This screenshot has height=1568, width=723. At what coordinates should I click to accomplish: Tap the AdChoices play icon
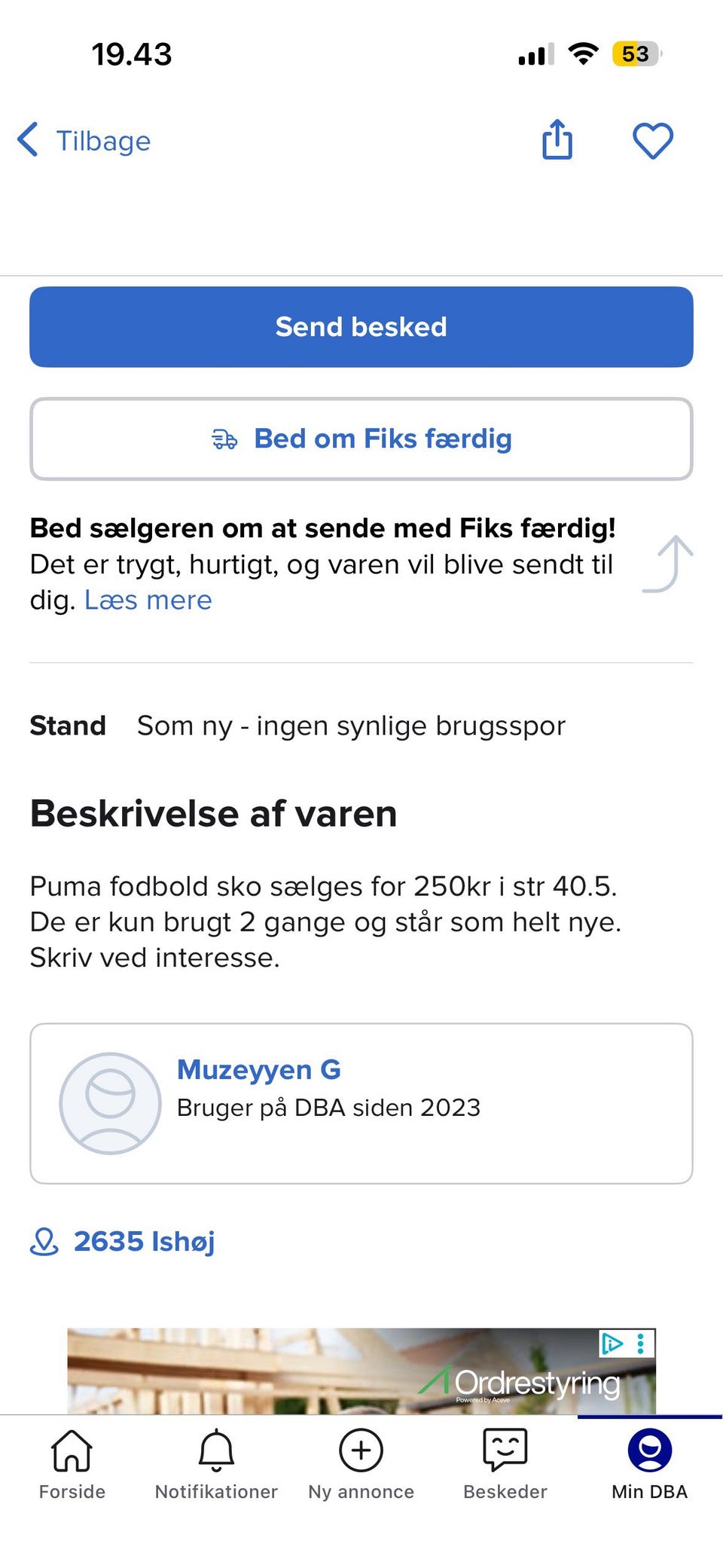[x=612, y=1343]
